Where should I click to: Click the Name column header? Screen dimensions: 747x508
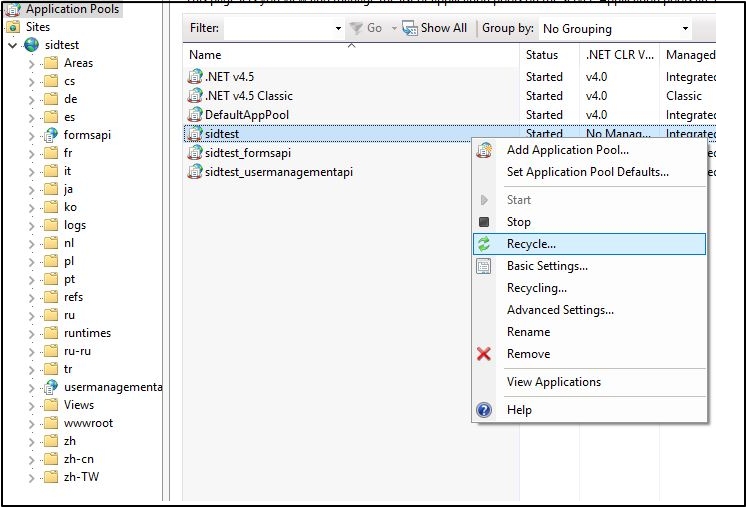coord(206,55)
